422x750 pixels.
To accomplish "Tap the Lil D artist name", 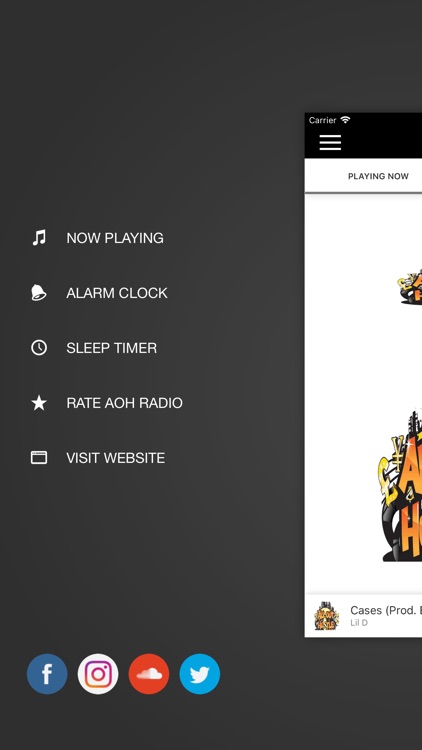I will coord(359,623).
